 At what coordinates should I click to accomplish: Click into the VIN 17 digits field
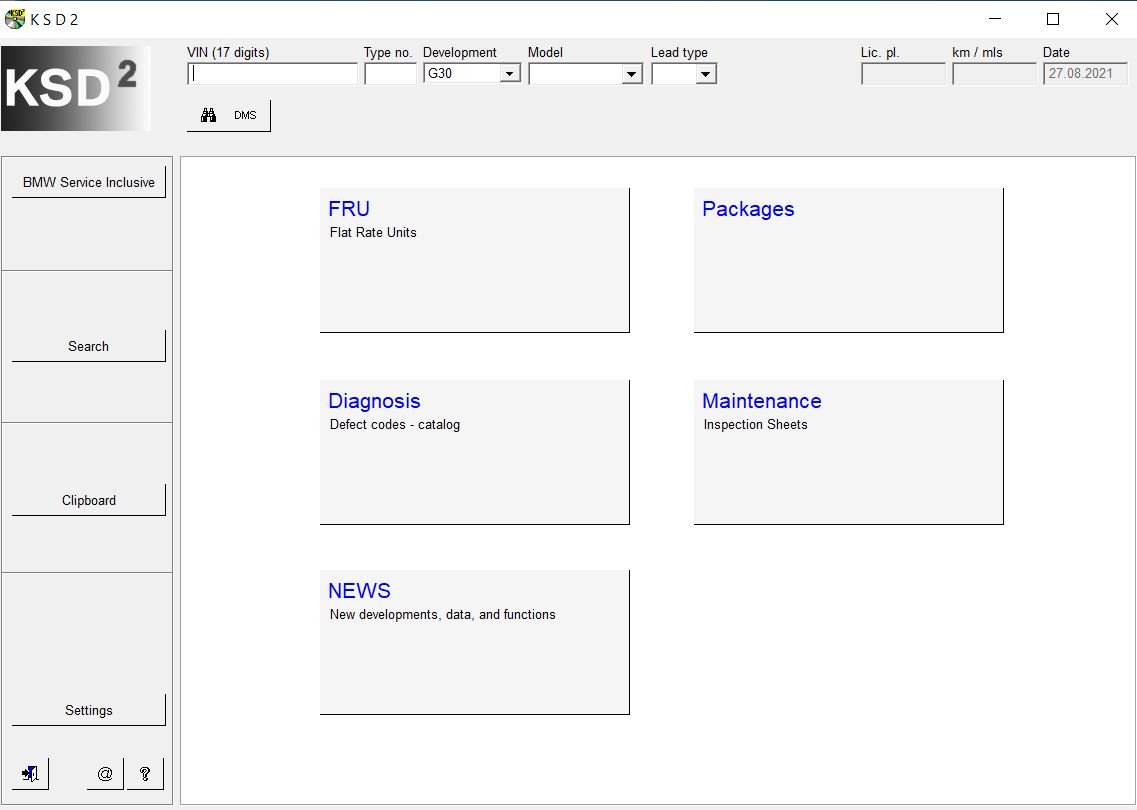click(273, 74)
